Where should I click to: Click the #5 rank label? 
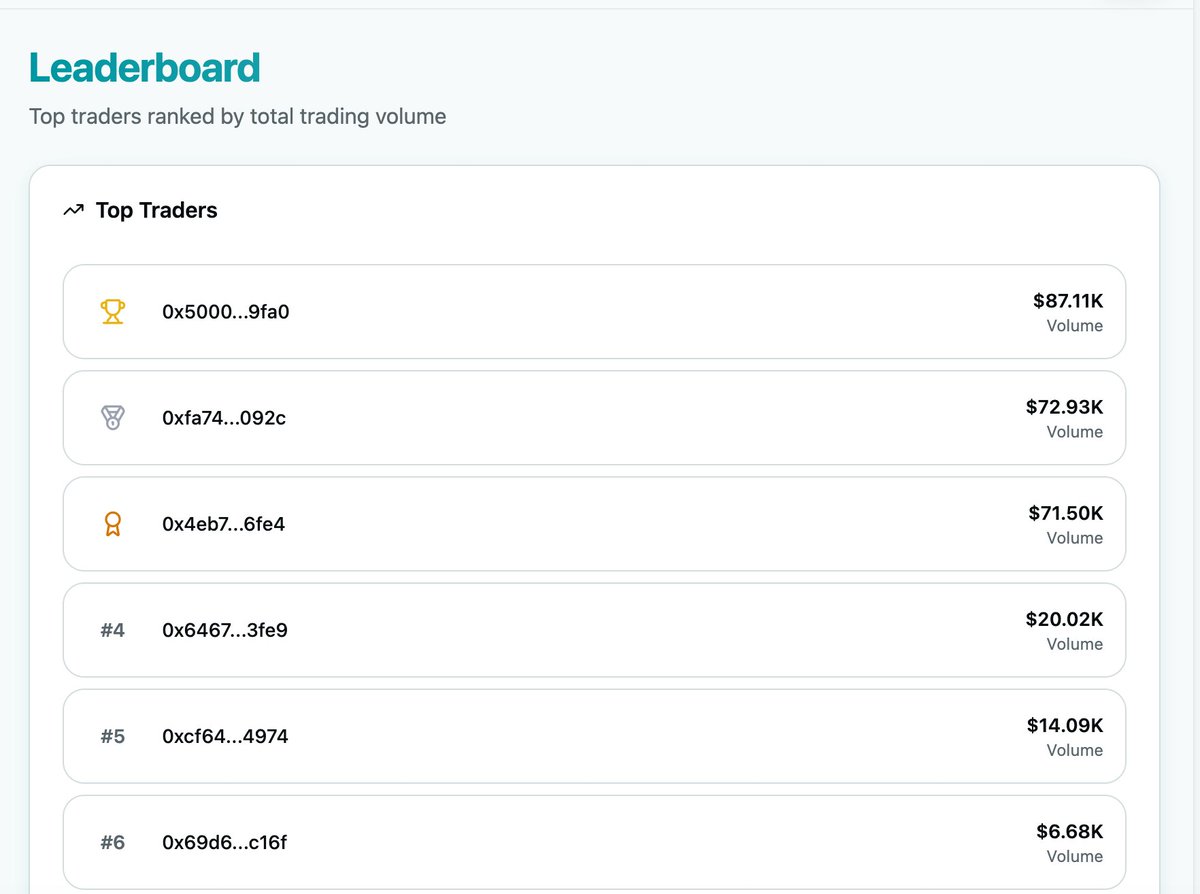(x=113, y=736)
